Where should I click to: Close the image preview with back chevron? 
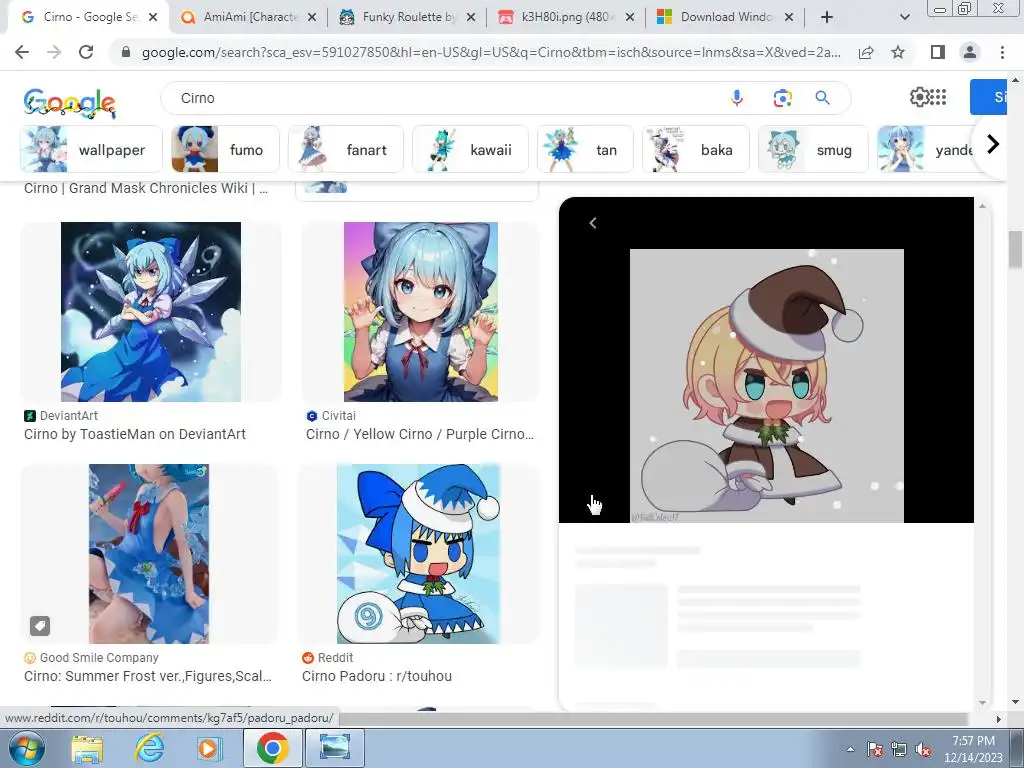click(592, 223)
